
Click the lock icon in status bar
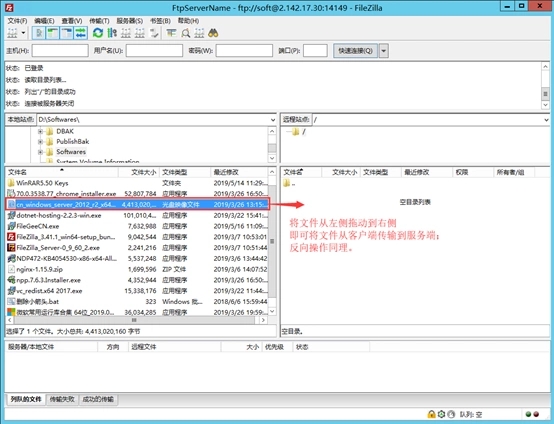[431, 414]
